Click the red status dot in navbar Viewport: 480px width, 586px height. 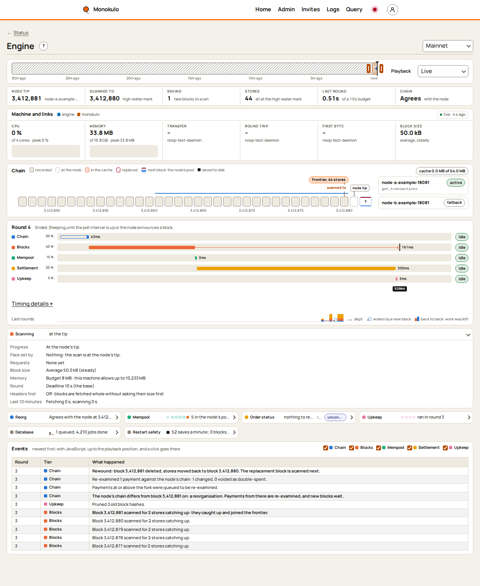[x=375, y=9]
